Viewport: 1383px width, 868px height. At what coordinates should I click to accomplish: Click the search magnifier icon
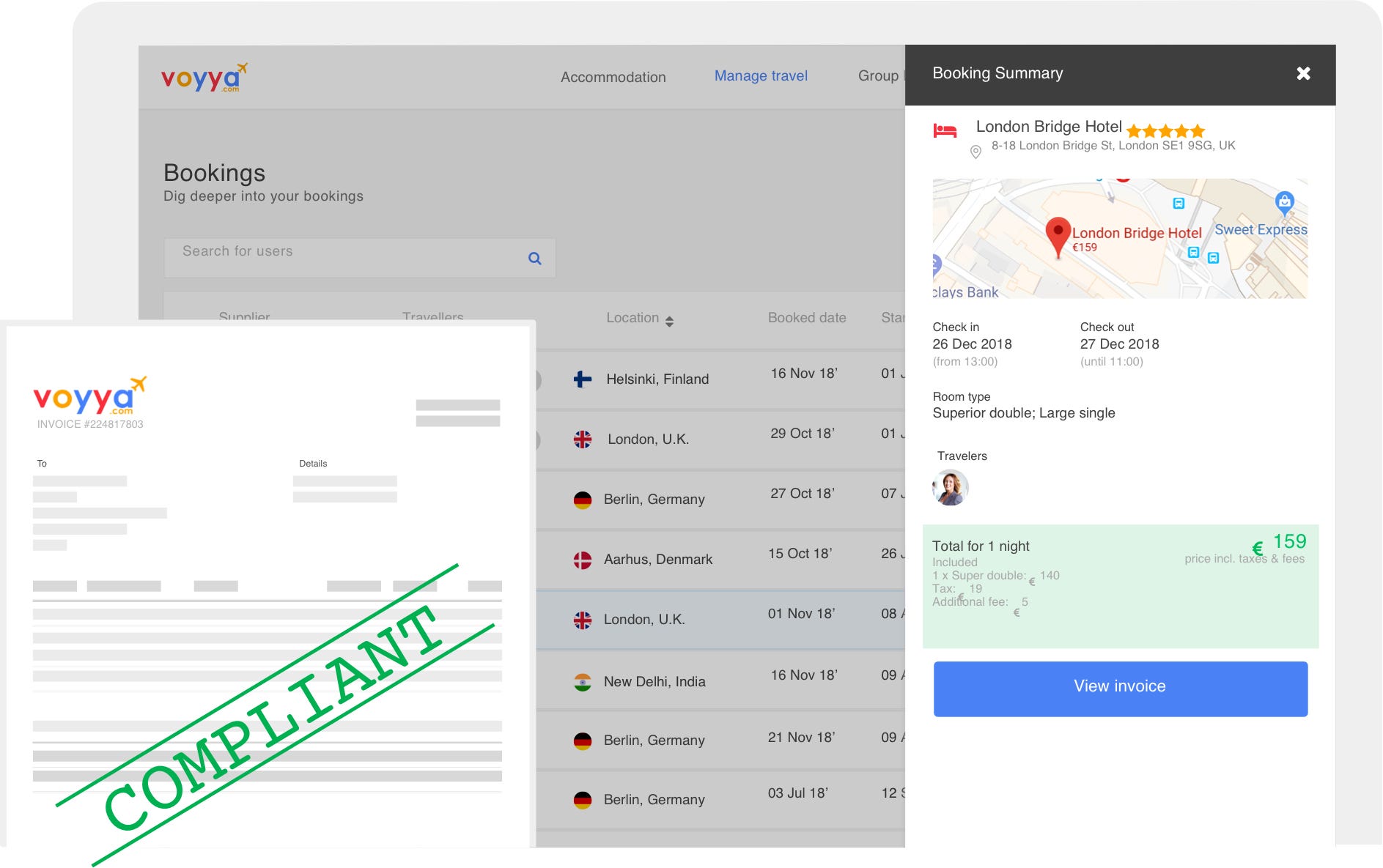(x=534, y=258)
